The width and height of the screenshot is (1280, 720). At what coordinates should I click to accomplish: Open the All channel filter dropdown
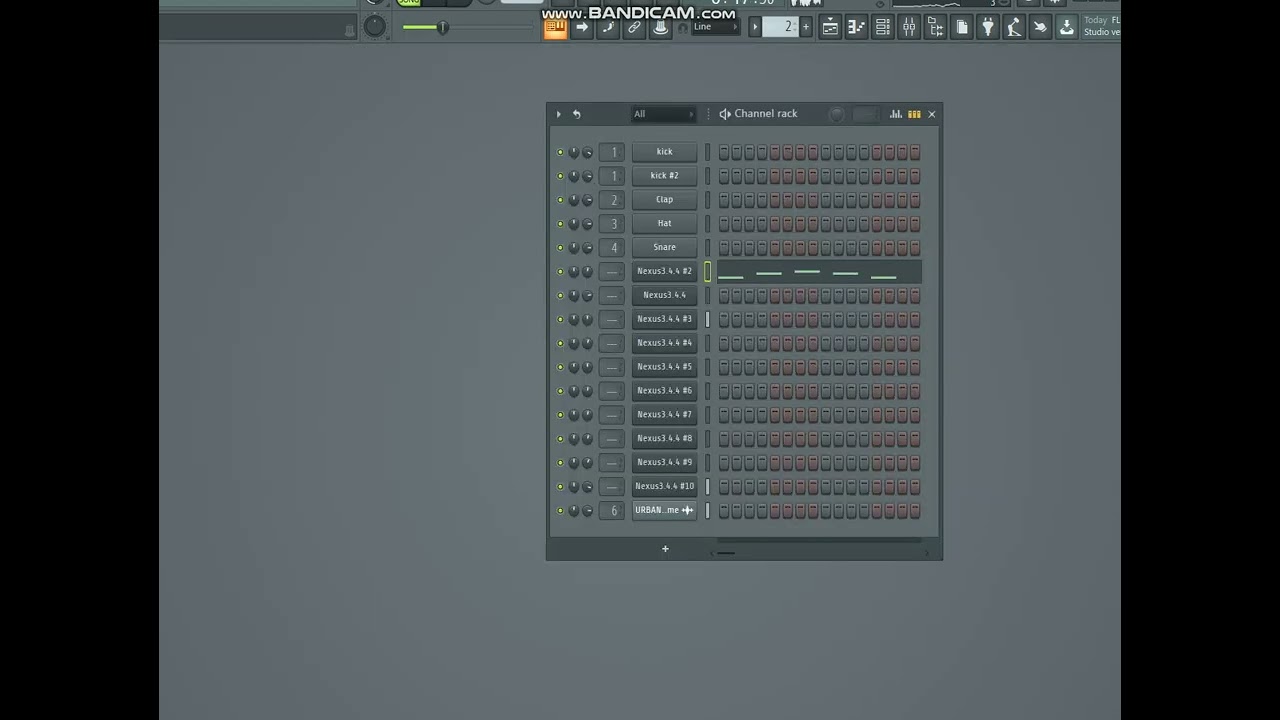click(x=662, y=114)
